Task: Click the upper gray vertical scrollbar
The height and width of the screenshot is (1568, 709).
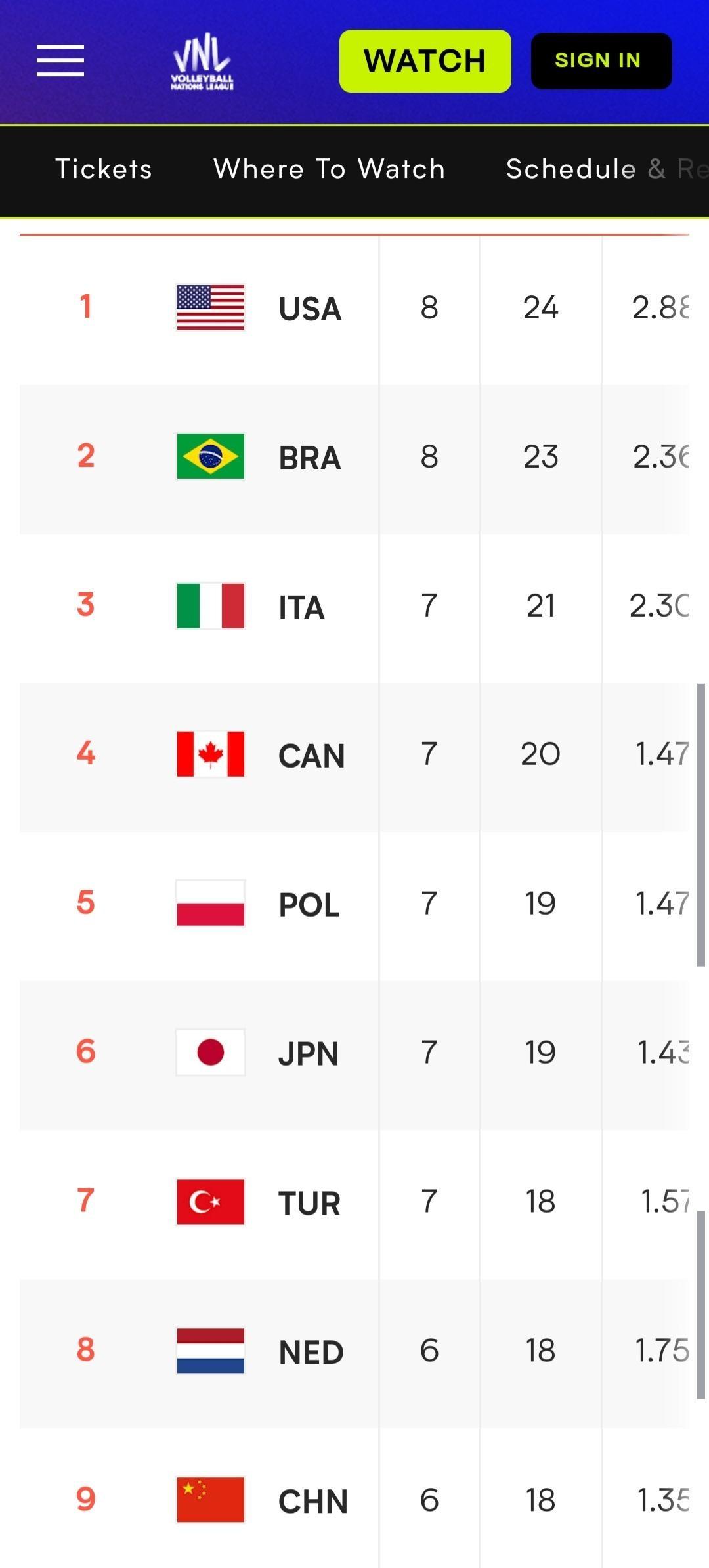Action: (701, 825)
